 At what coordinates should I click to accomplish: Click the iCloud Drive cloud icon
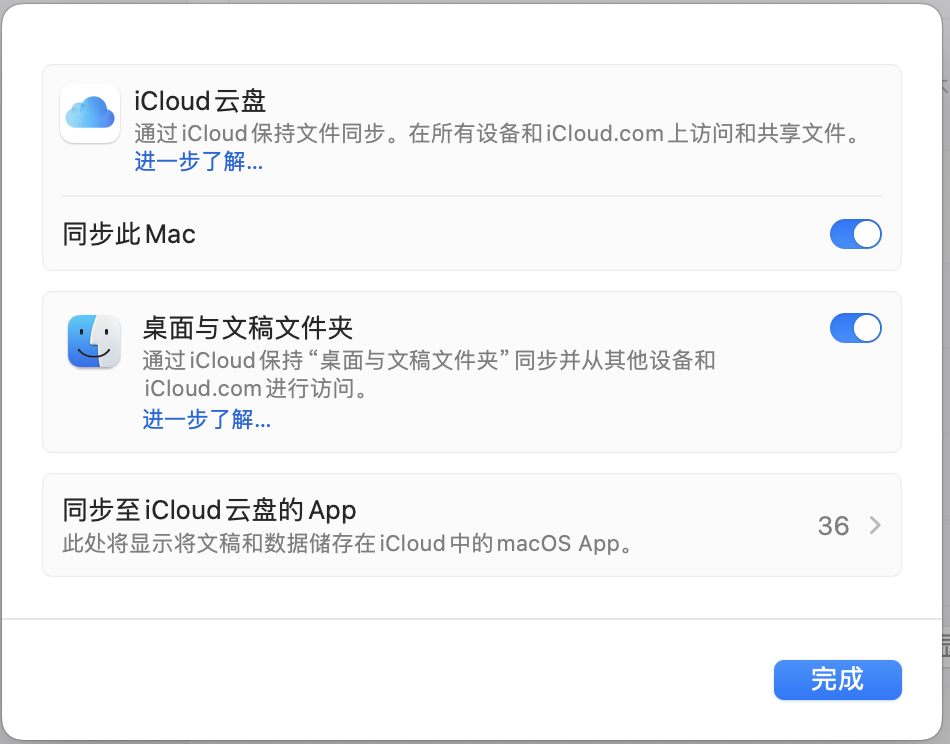pos(91,113)
